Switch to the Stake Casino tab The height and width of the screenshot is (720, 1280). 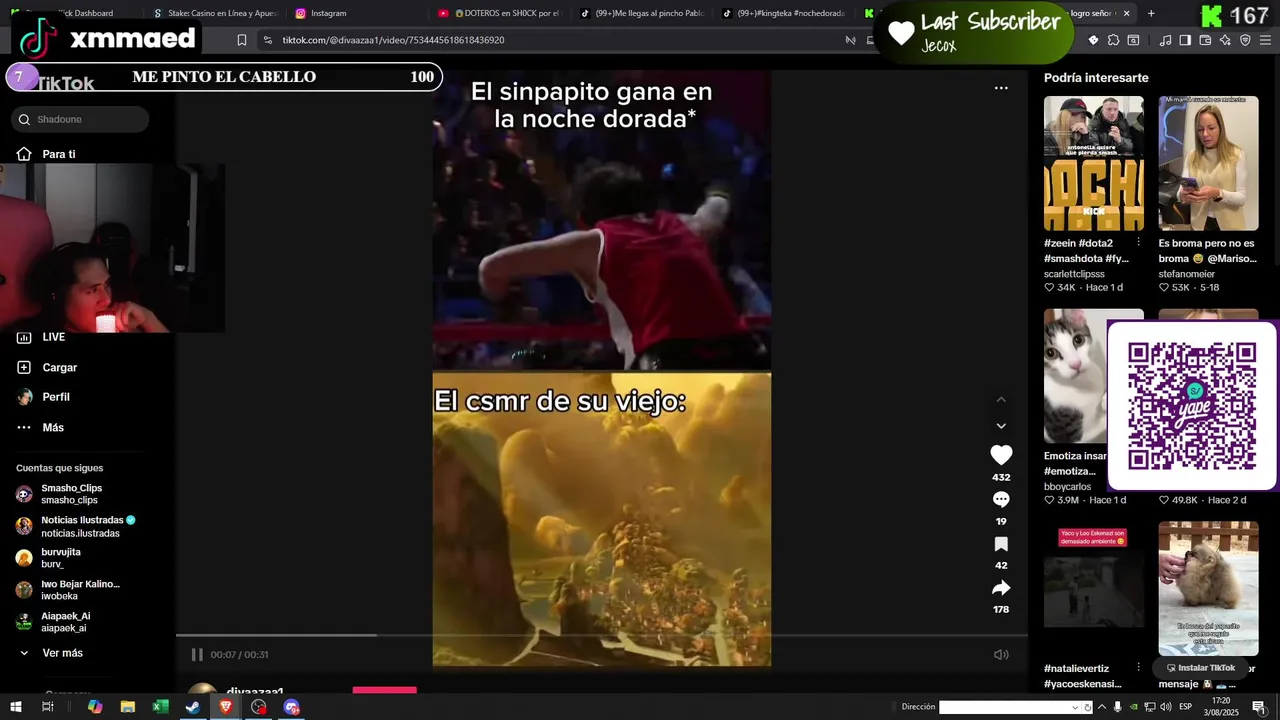tap(214, 13)
